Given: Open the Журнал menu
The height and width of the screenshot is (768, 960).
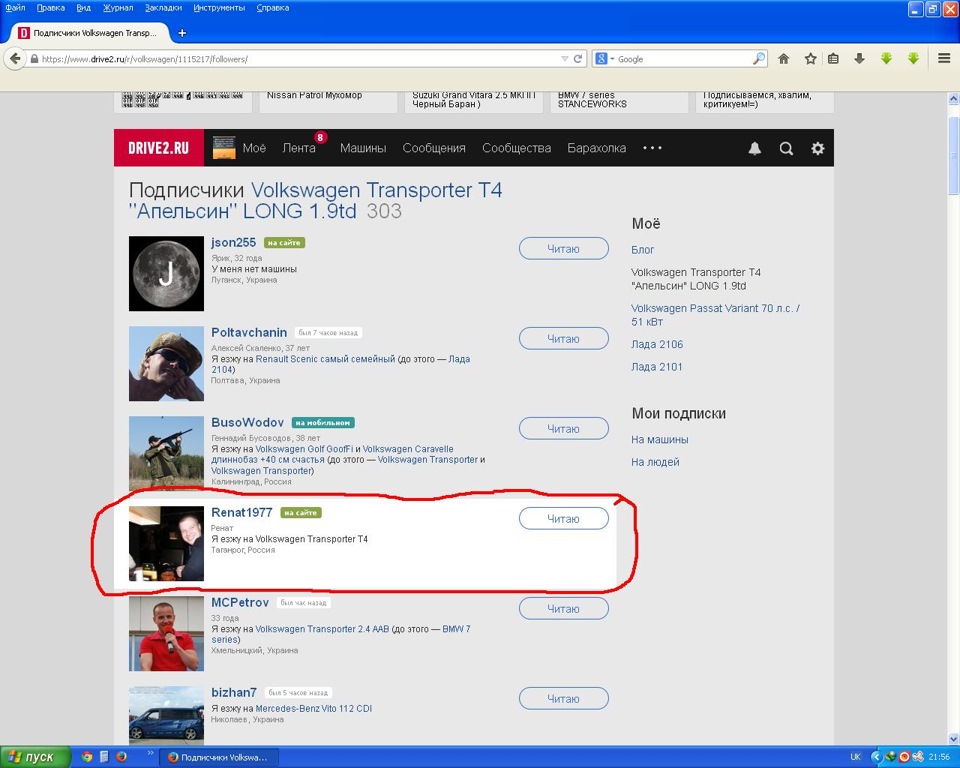Looking at the screenshot, I should 118,8.
